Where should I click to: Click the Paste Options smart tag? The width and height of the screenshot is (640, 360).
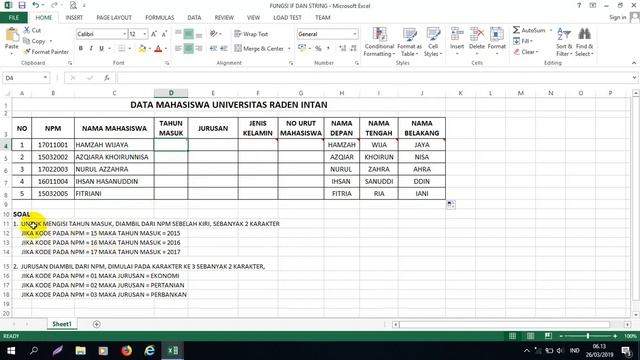(451, 204)
